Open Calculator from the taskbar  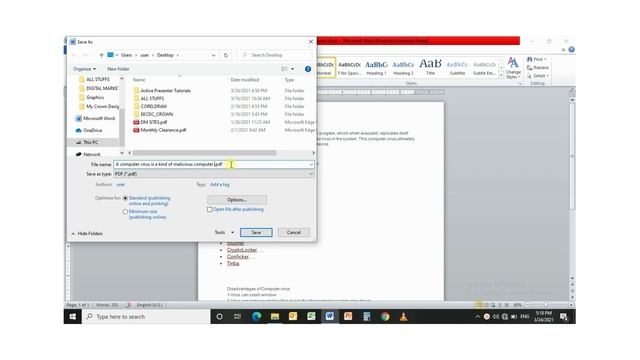click(367, 316)
